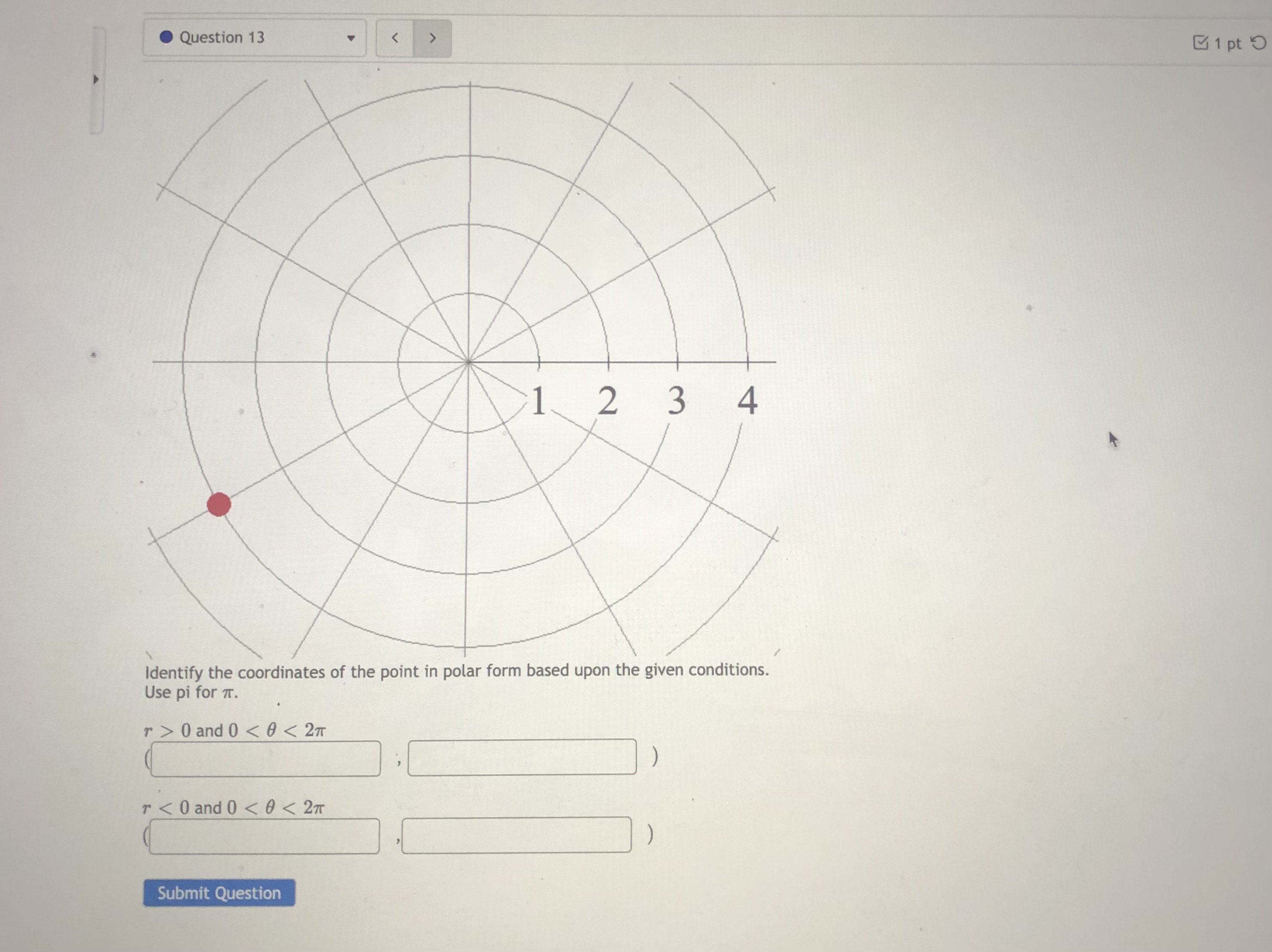
Task: Click the r input for r < 0
Action: click(264, 836)
